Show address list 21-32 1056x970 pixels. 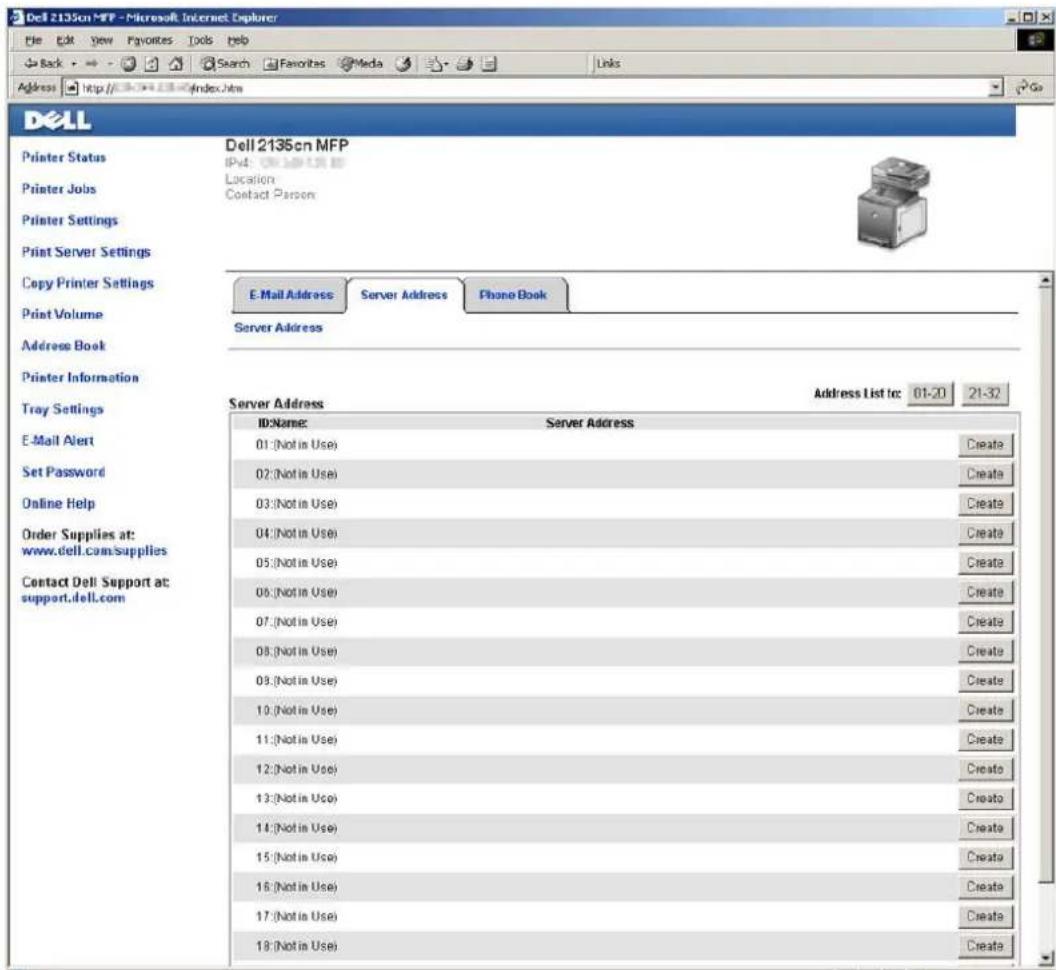click(x=985, y=393)
